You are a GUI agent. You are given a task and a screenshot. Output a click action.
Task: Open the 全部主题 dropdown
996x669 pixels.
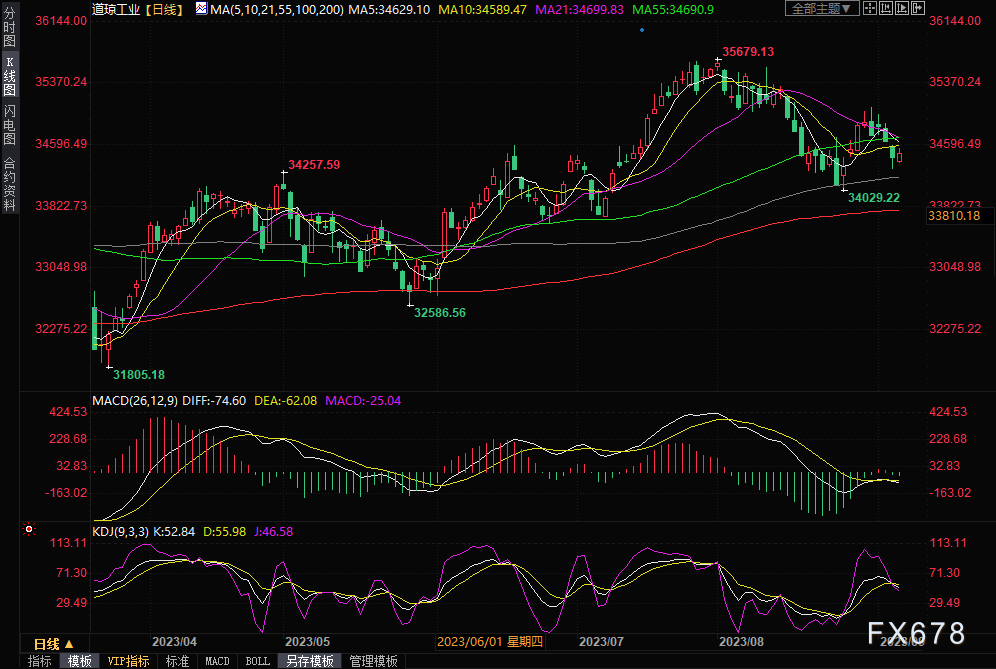click(x=823, y=8)
